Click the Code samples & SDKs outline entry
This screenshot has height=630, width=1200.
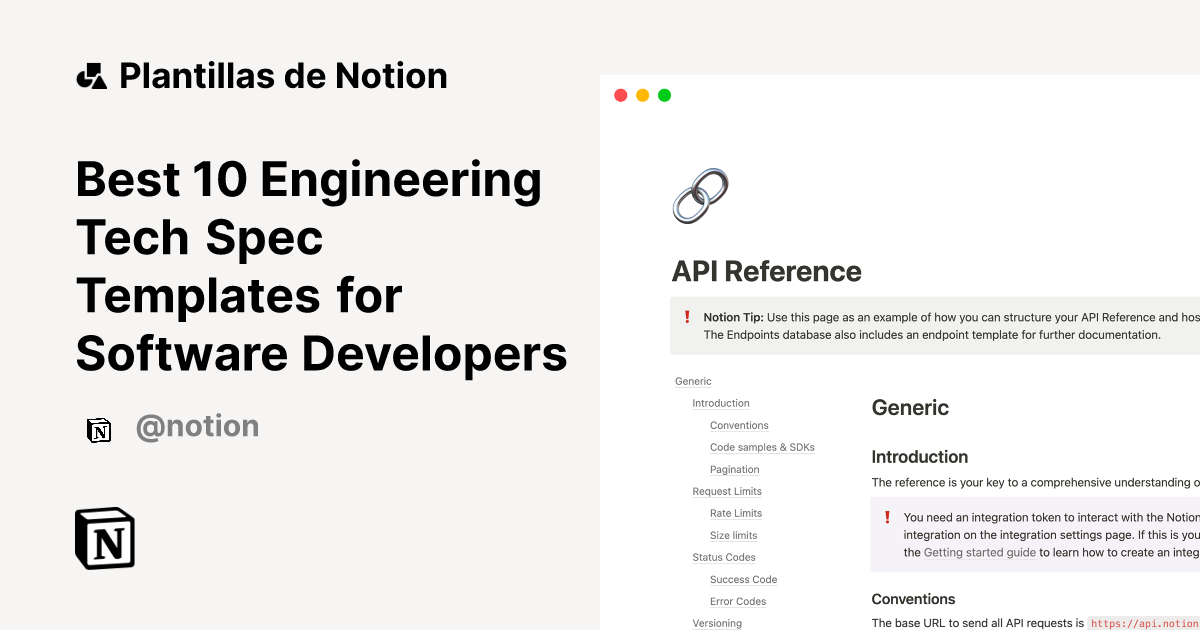(762, 447)
